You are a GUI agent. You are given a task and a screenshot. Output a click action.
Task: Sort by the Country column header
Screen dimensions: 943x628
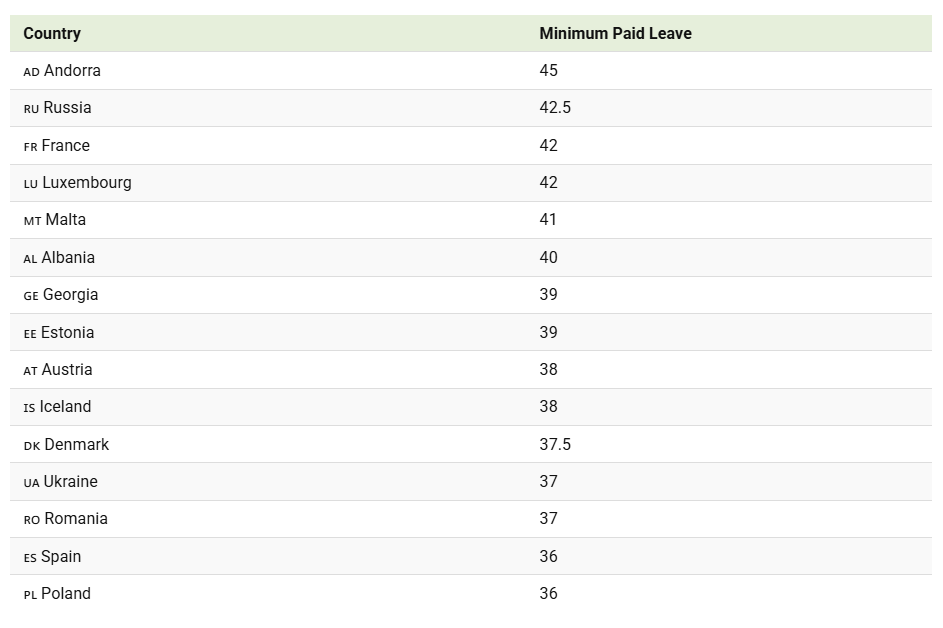52,33
